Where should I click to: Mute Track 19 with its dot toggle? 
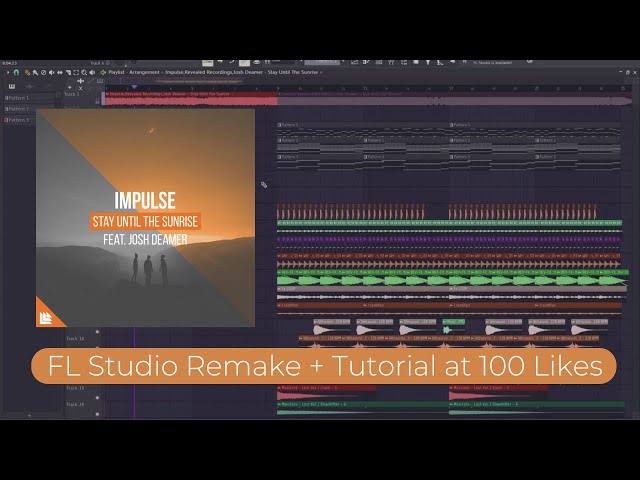(97, 398)
